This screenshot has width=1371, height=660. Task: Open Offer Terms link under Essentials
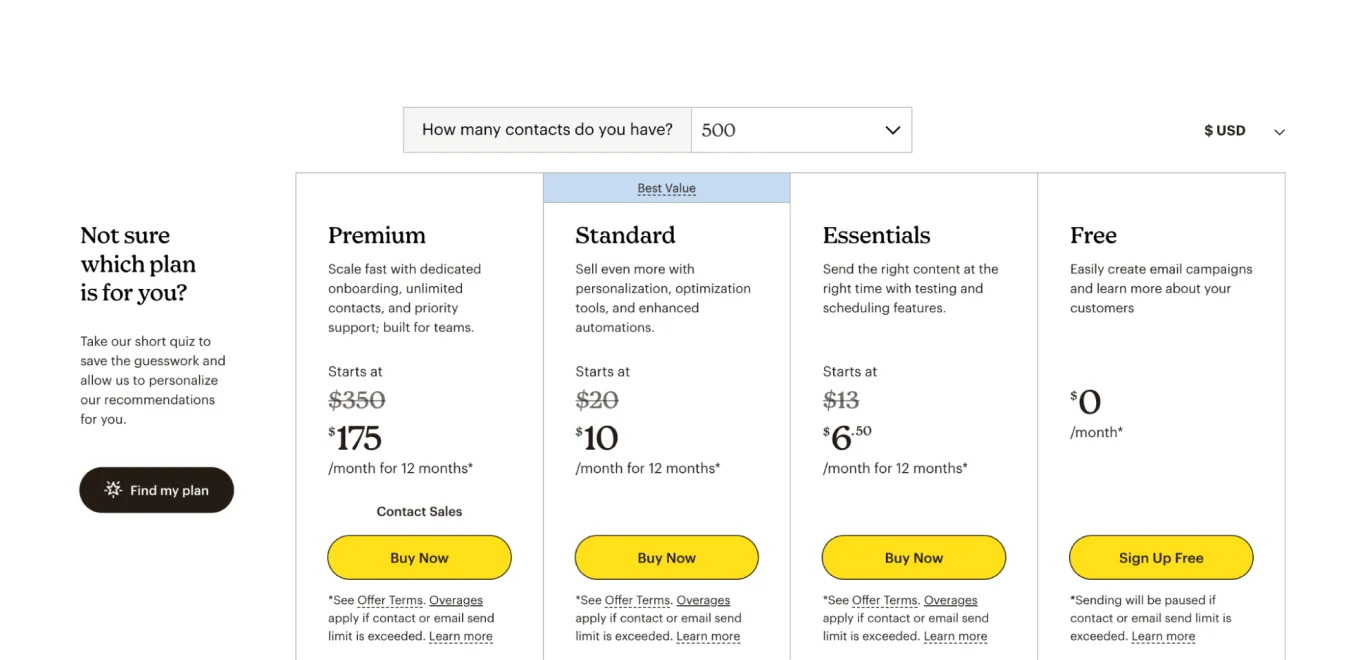pos(884,600)
